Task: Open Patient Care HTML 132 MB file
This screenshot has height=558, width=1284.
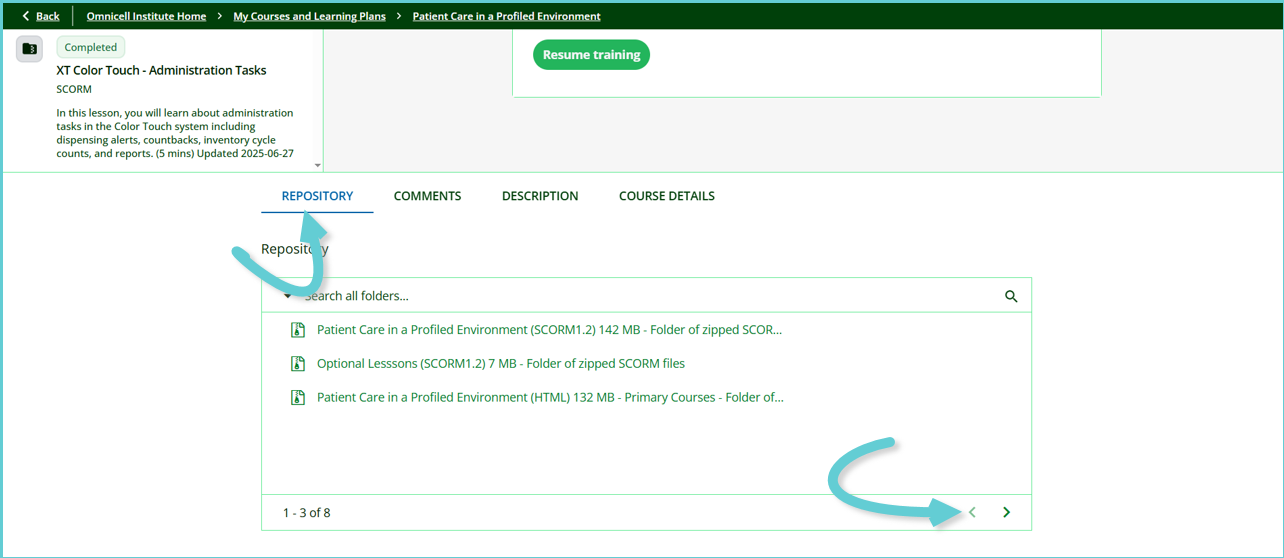Action: click(550, 397)
